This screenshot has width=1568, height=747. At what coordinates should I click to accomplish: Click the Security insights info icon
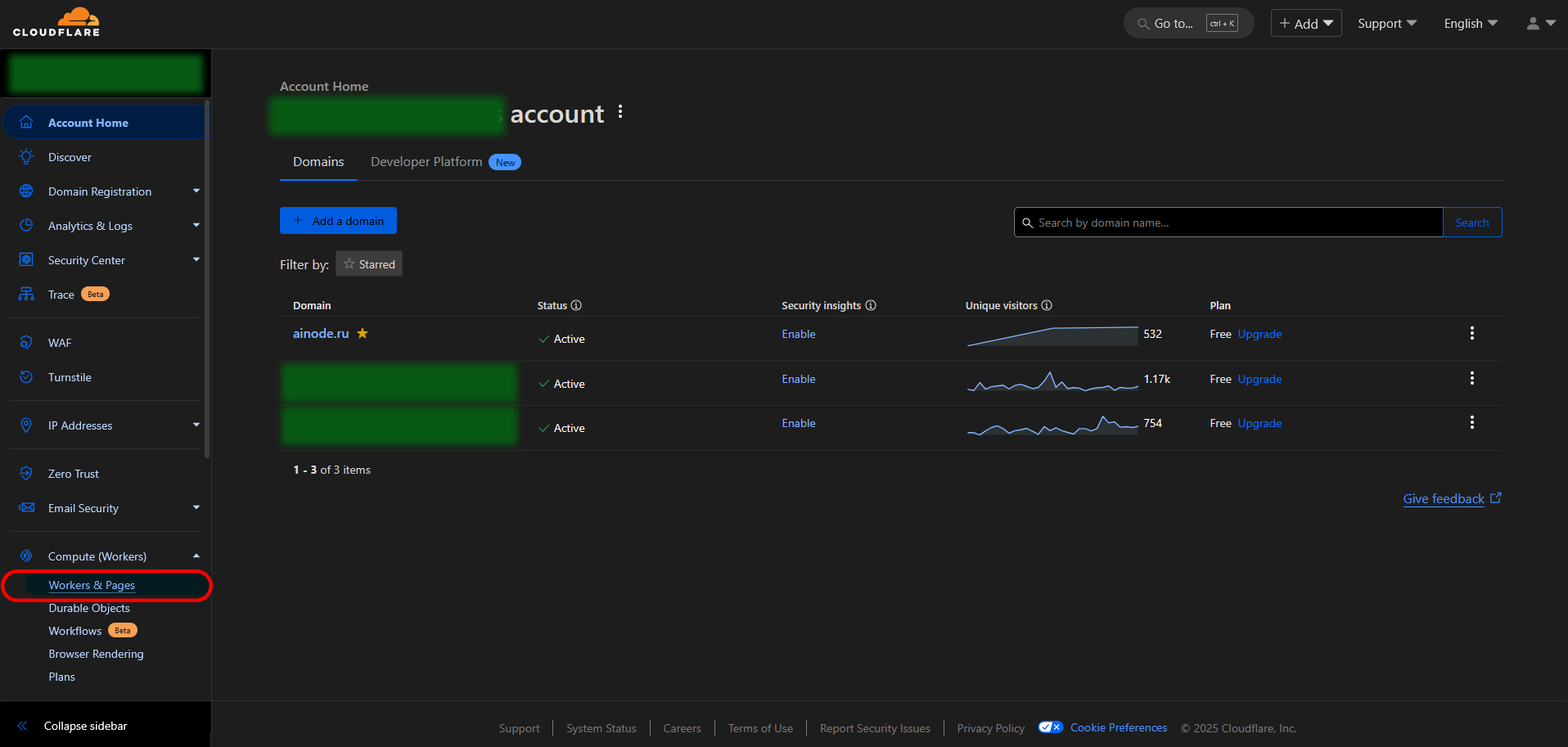pos(871,305)
